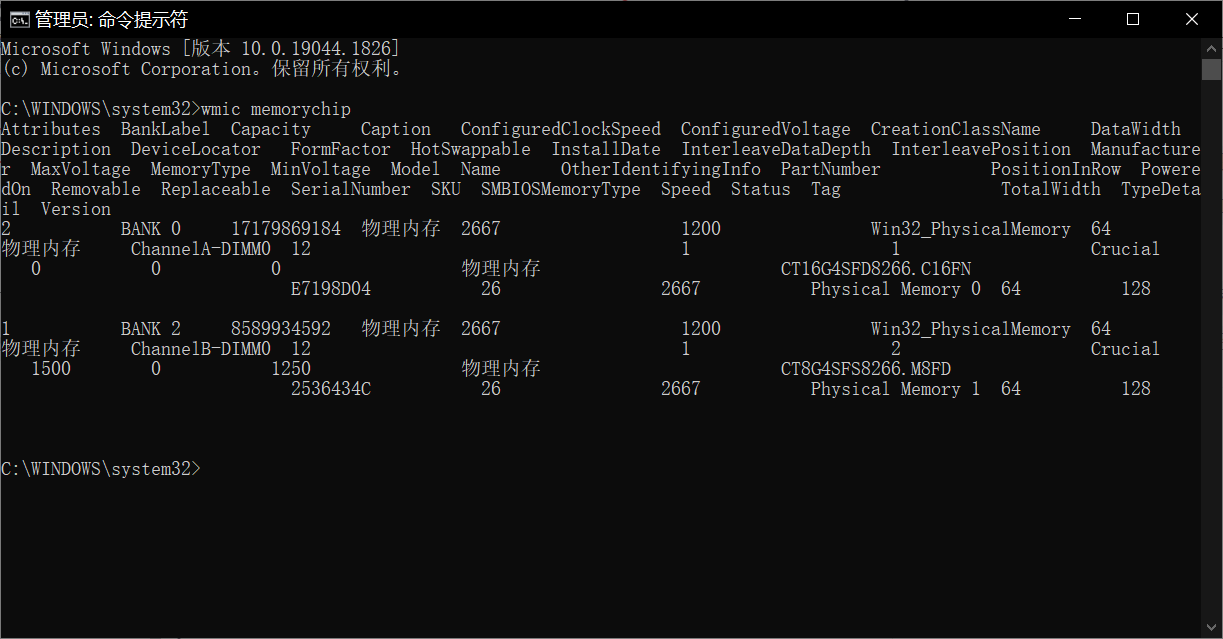Click the 管理员: 命令提示符 title text
1223x639 pixels.
pos(111,20)
